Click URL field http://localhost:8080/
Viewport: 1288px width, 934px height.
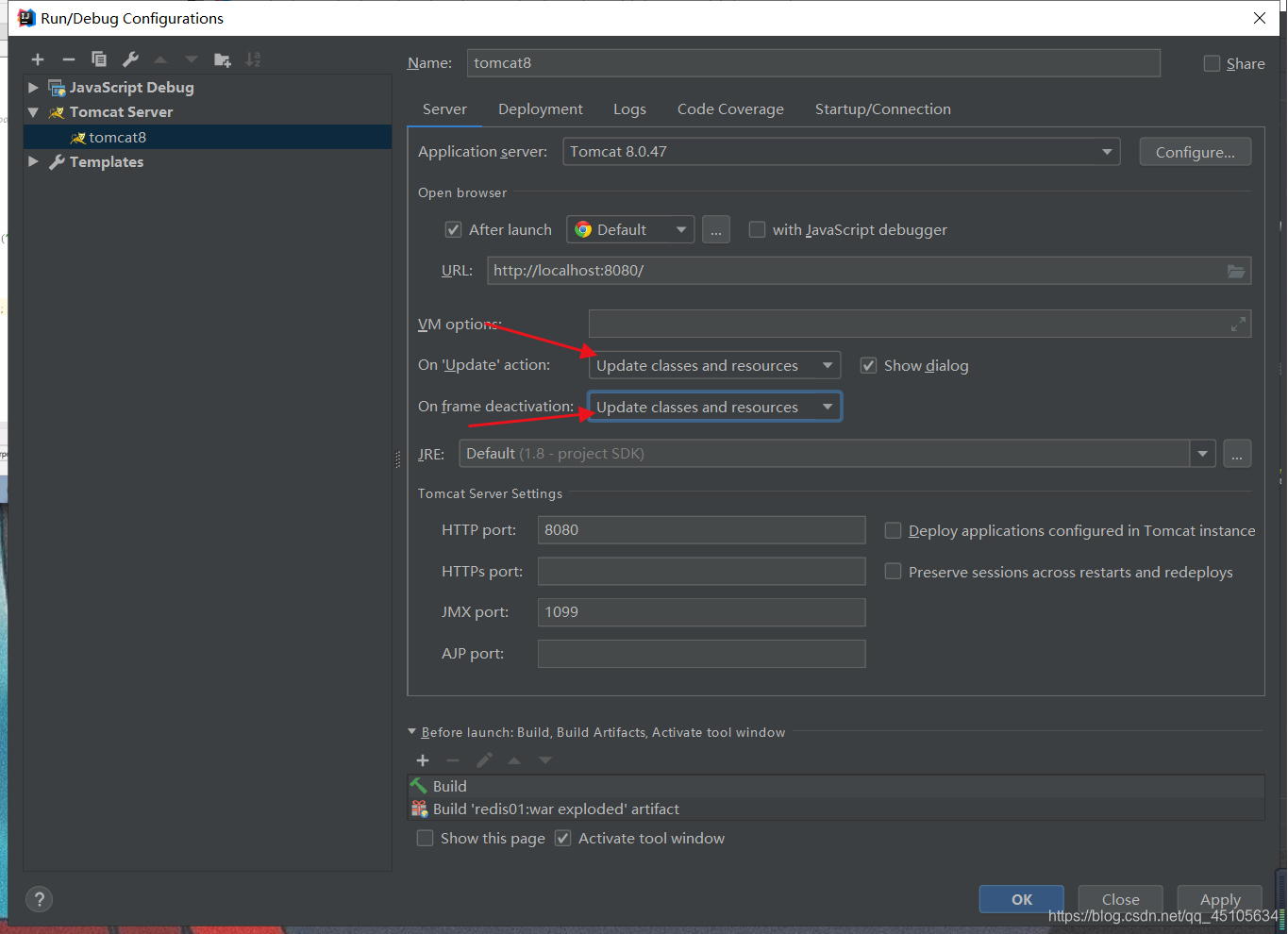(869, 271)
